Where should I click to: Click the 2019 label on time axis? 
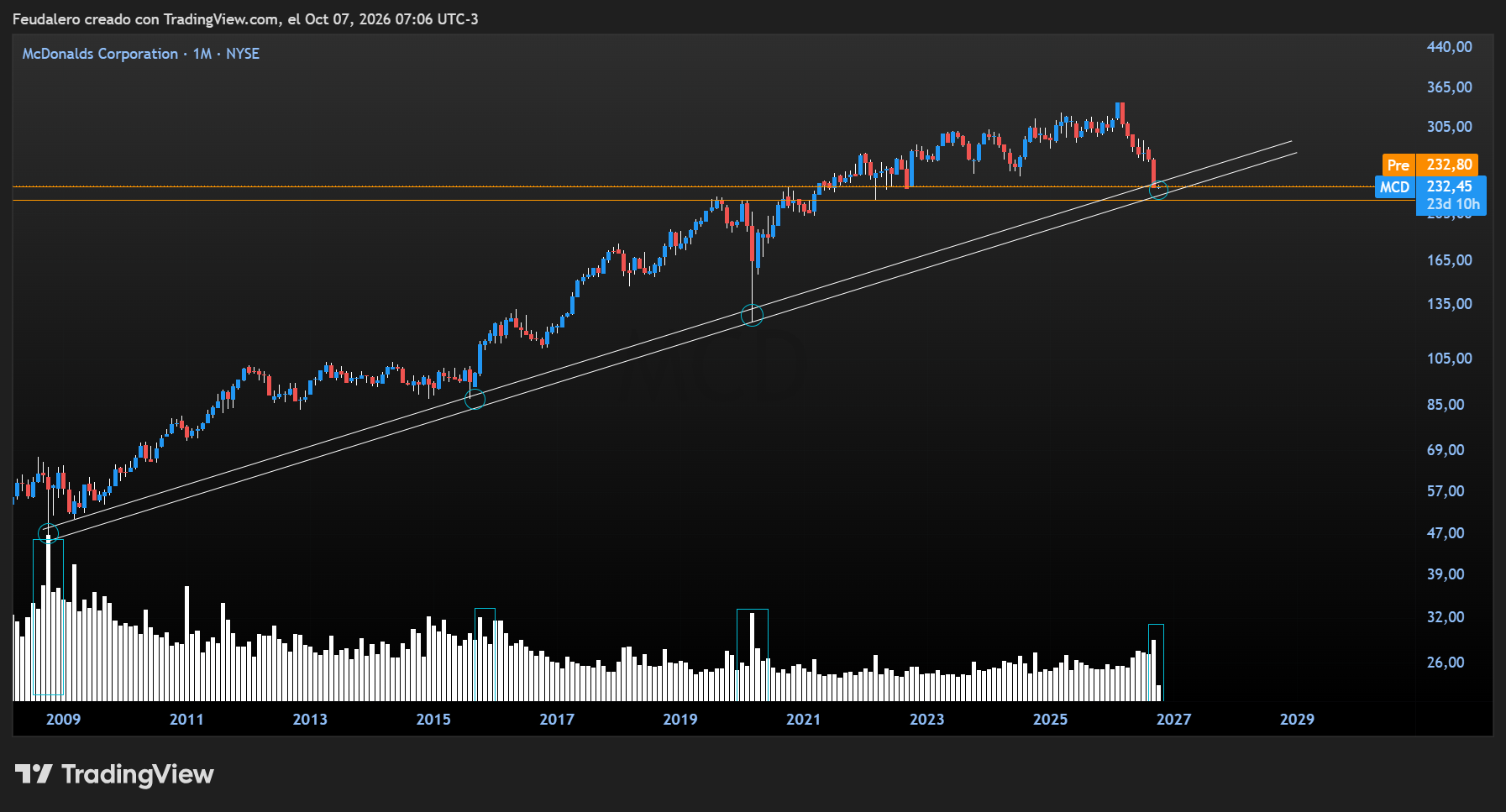pyautogui.click(x=680, y=720)
